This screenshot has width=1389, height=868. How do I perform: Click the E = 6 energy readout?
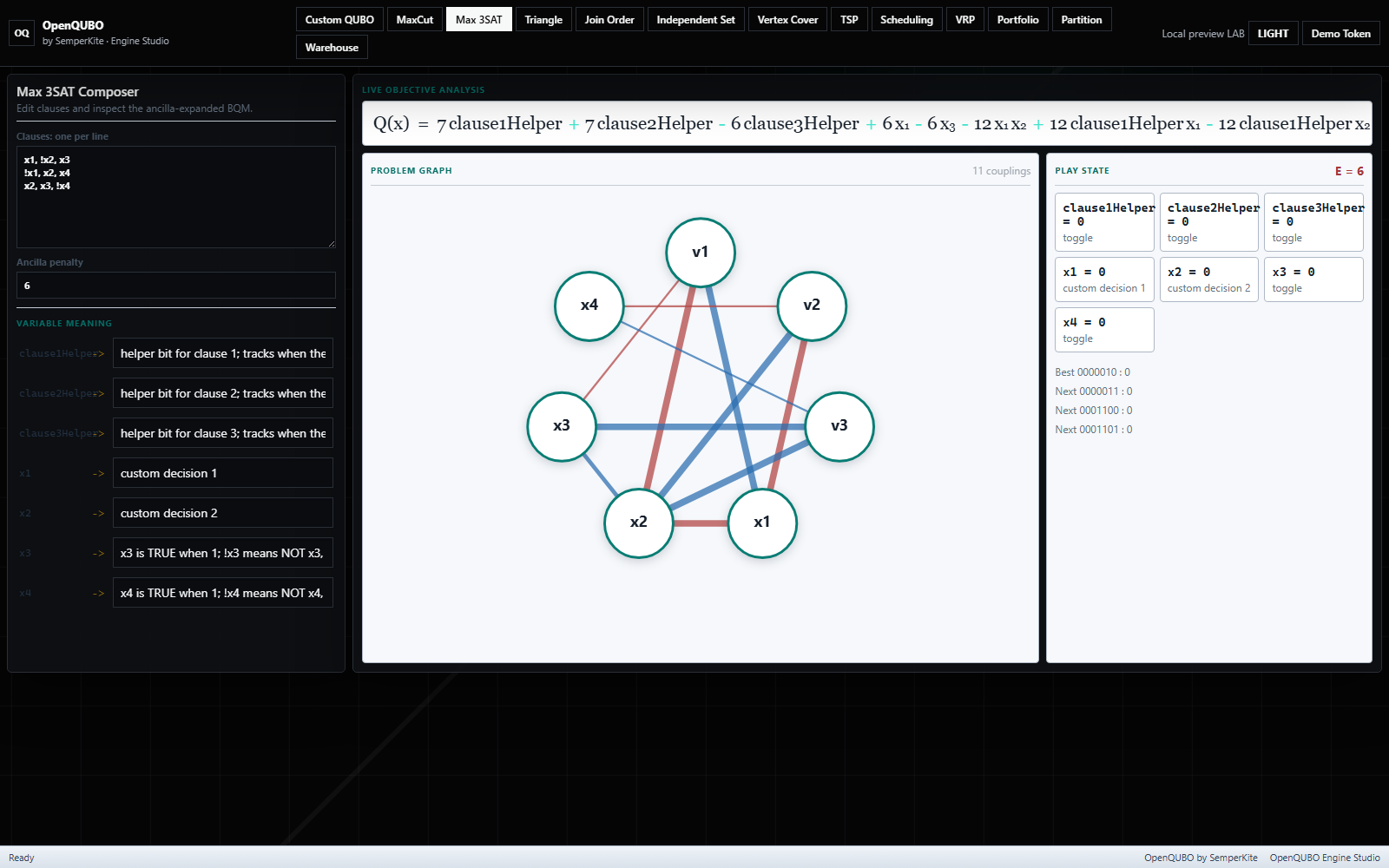coord(1349,171)
